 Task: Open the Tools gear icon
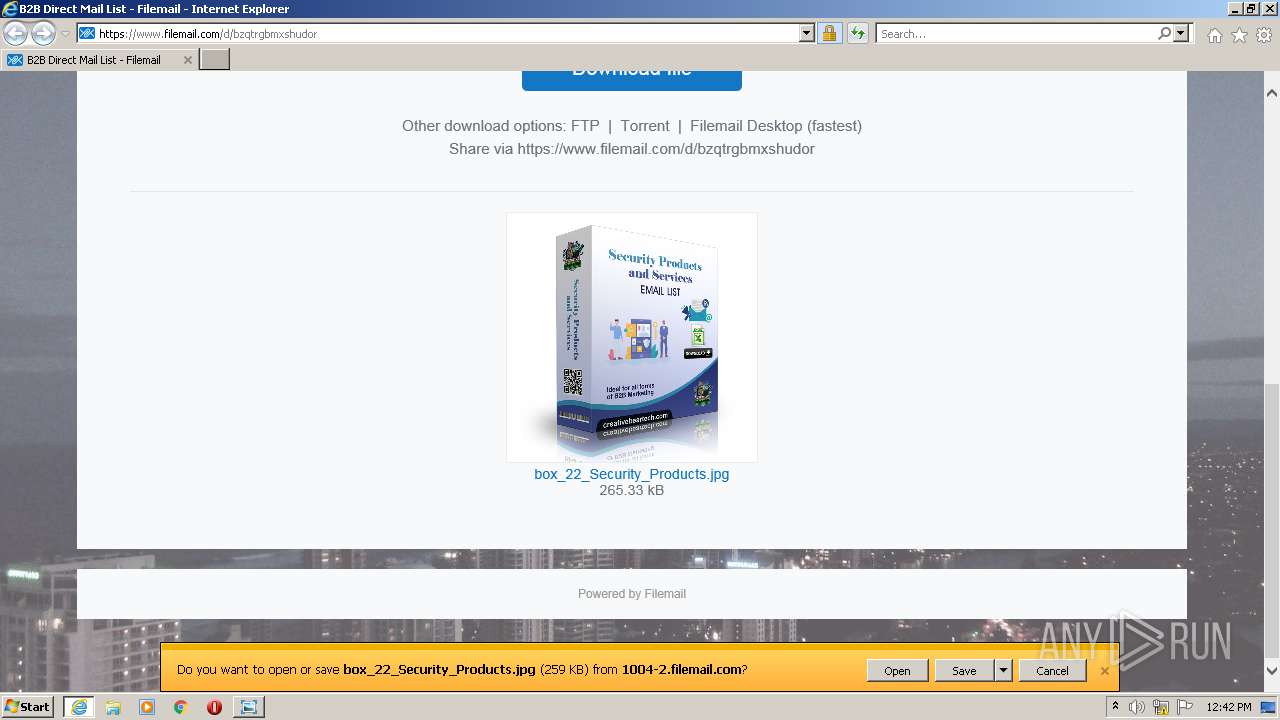[x=1264, y=35]
